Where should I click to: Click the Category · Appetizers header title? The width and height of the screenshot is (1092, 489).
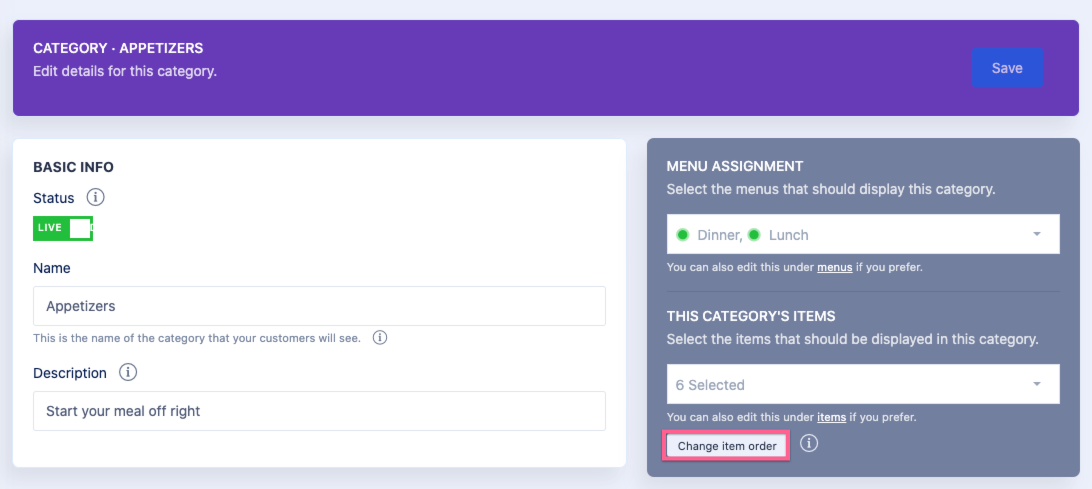118,48
